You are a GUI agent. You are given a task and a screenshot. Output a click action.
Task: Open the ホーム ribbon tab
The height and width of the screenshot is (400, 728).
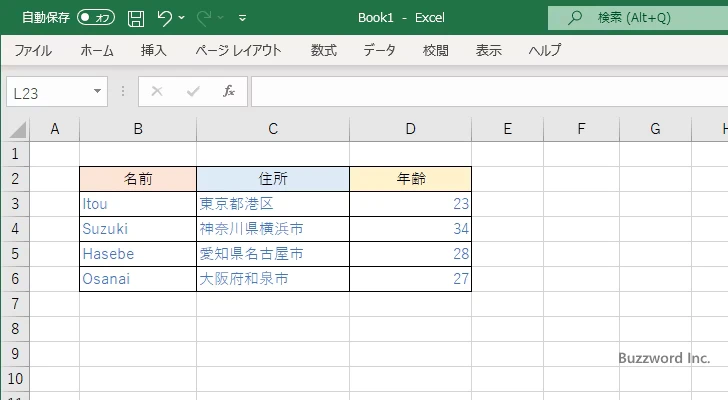point(97,50)
